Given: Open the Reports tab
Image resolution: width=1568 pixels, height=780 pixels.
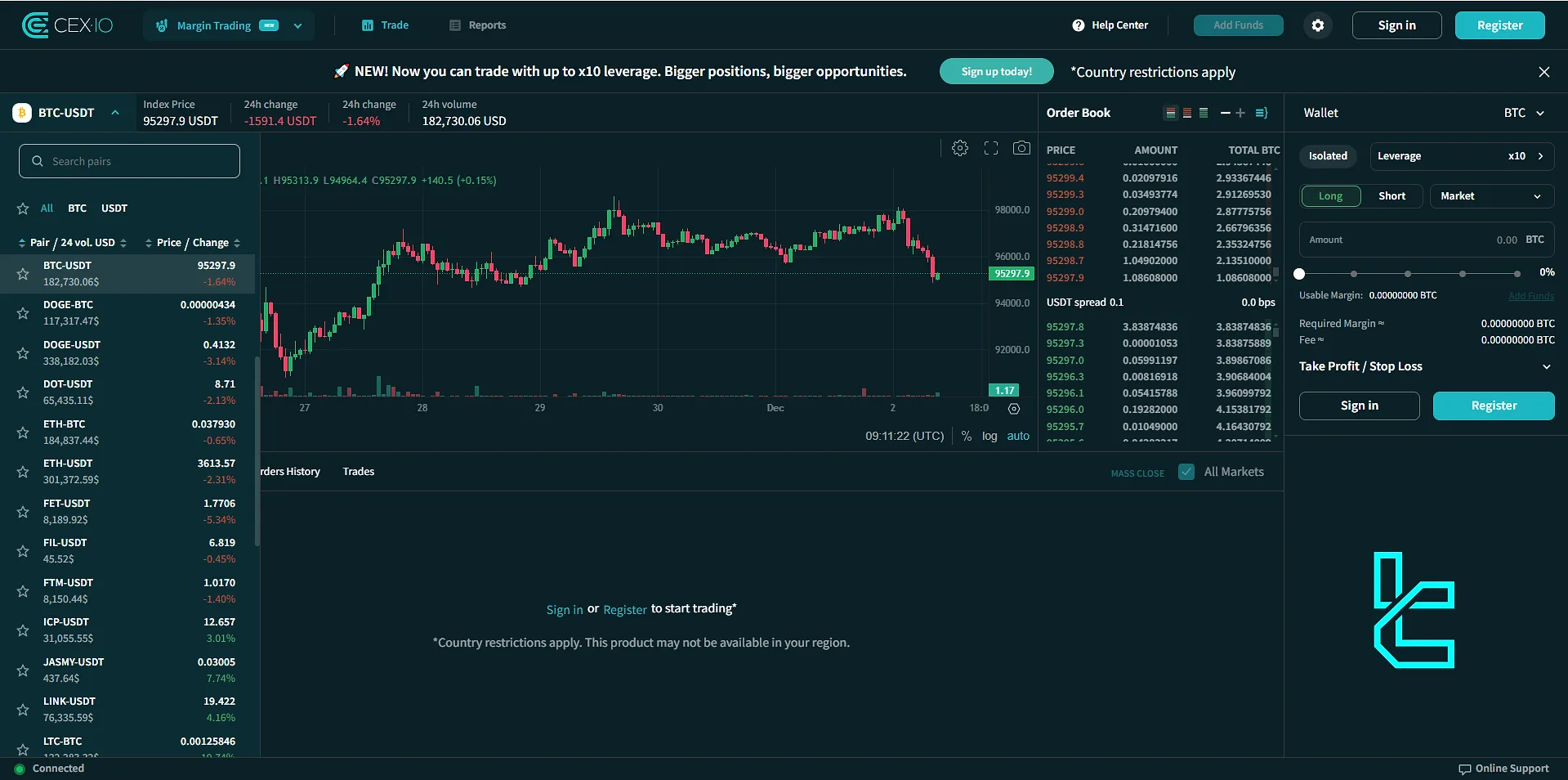Looking at the screenshot, I should click(478, 25).
